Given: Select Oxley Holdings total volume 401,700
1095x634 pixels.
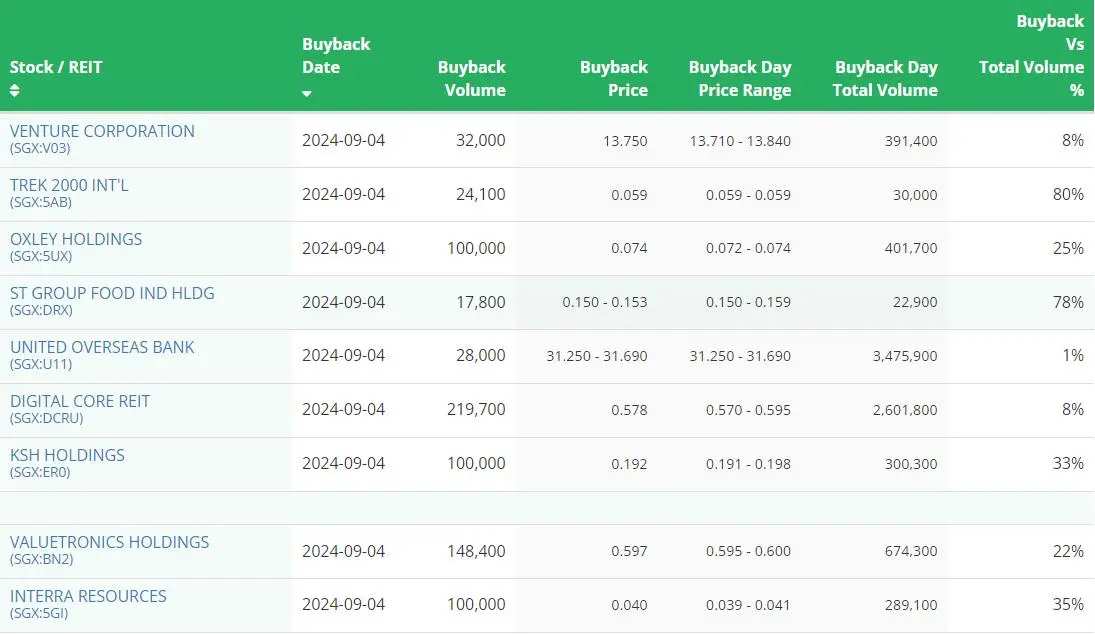Looking at the screenshot, I should point(911,249).
